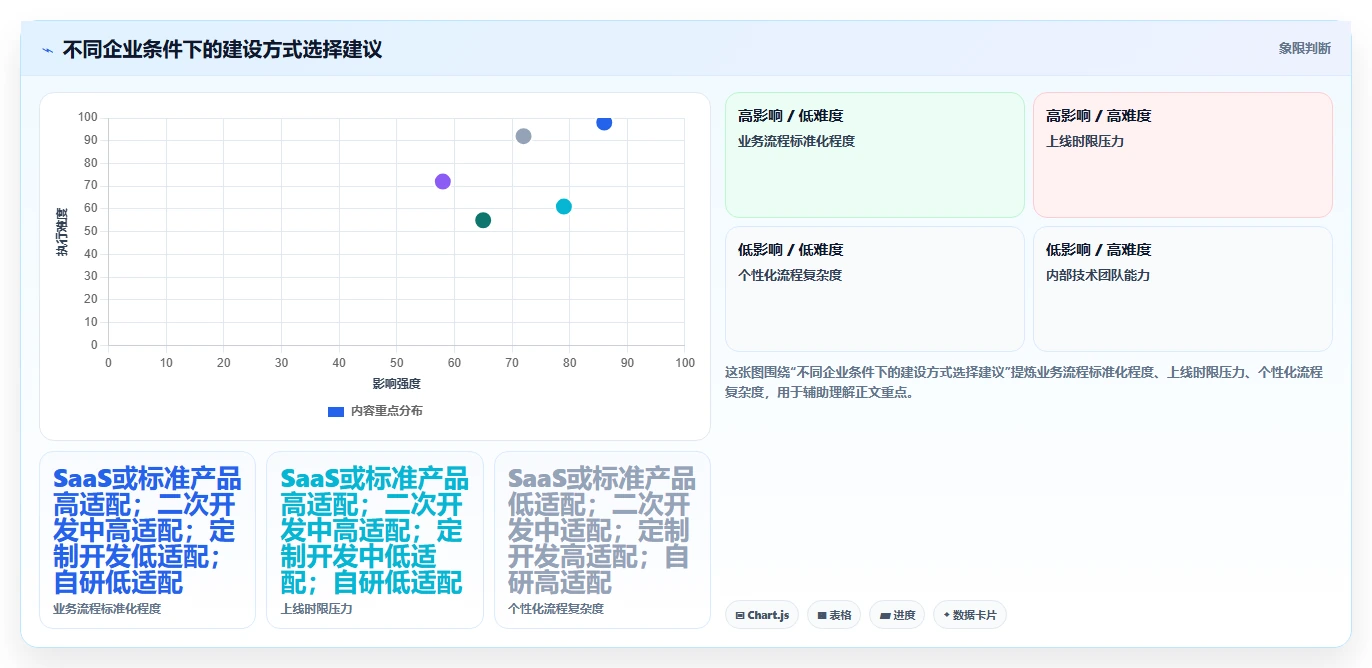1372x668 pixels.
Task: Select the gray scatter point
Action: (523, 136)
